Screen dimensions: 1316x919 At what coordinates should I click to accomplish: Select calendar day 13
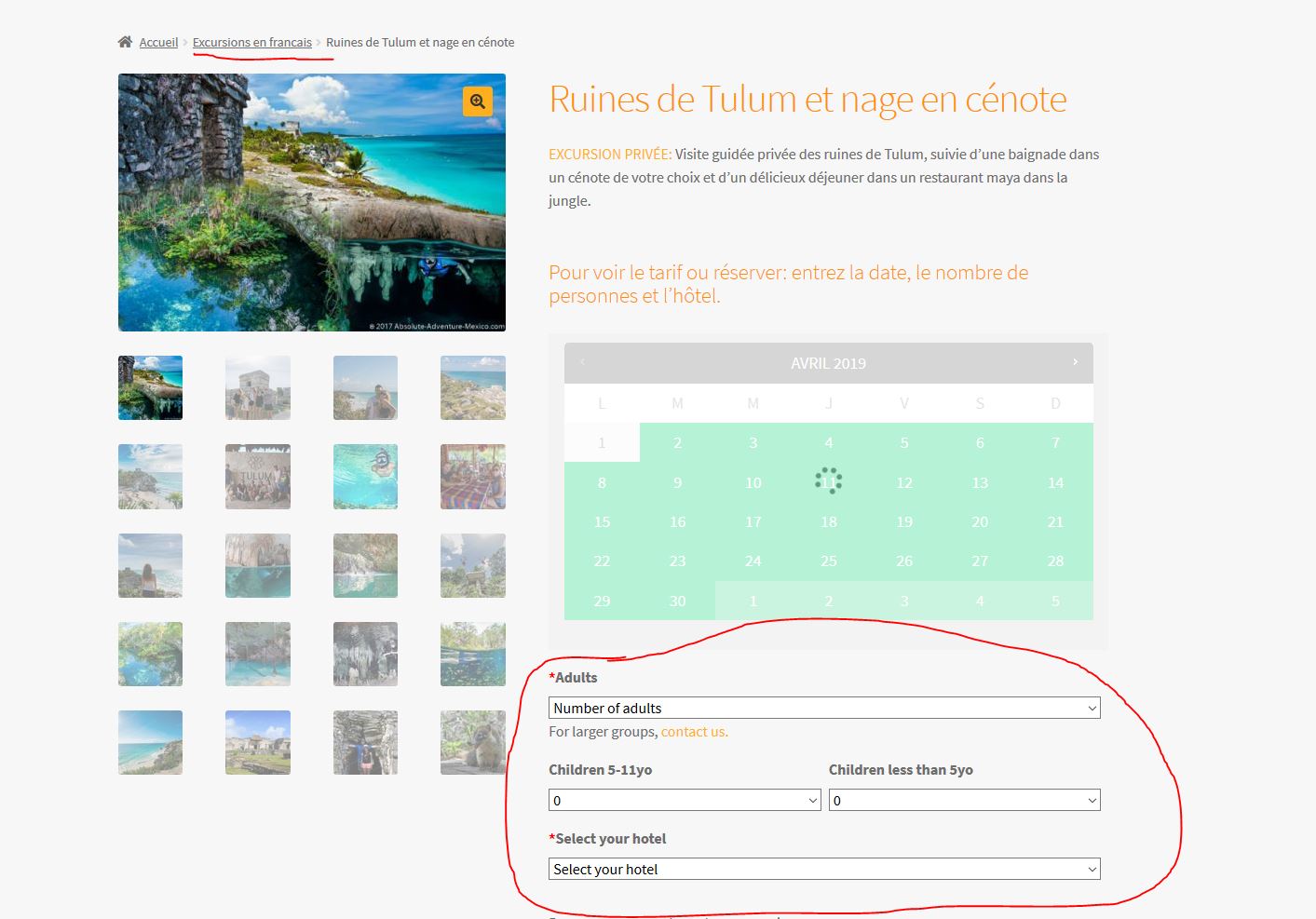(x=980, y=482)
